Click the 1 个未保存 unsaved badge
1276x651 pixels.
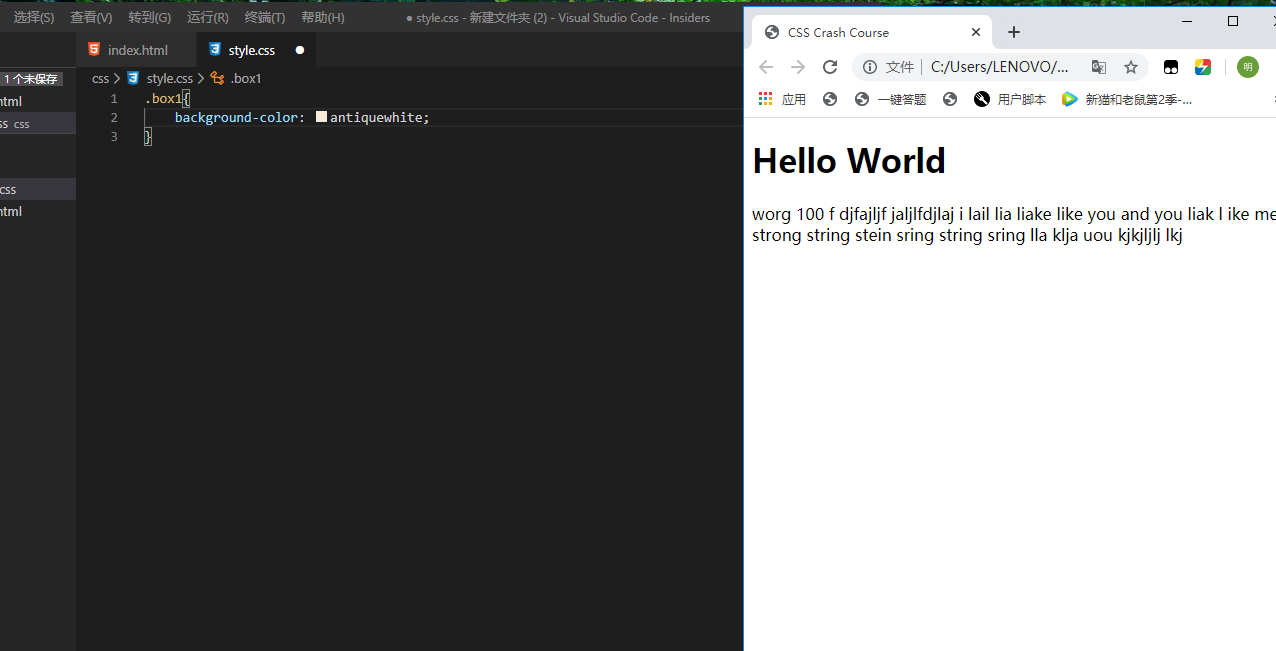pyautogui.click(x=31, y=79)
